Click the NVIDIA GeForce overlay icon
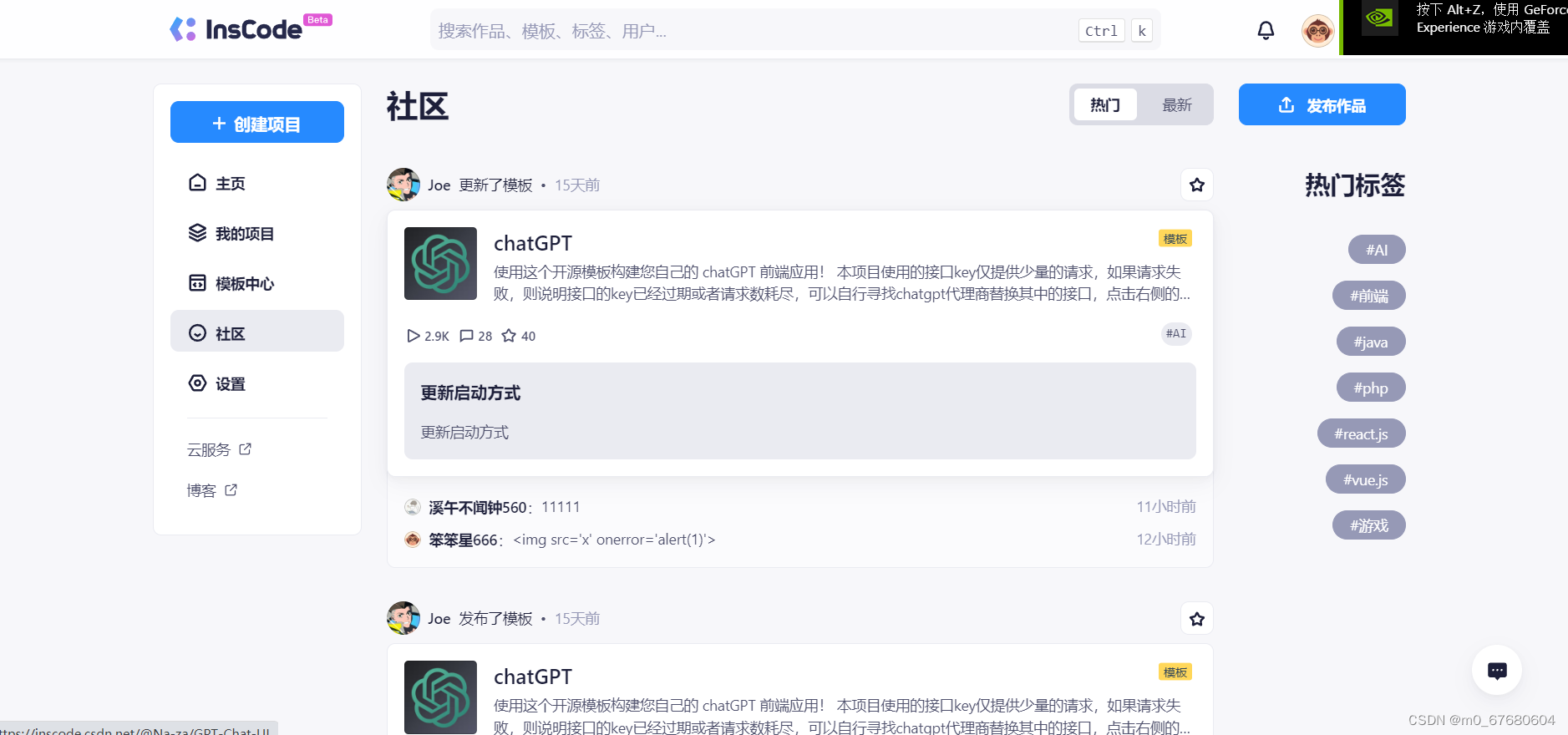The height and width of the screenshot is (735, 1568). pyautogui.click(x=1379, y=18)
